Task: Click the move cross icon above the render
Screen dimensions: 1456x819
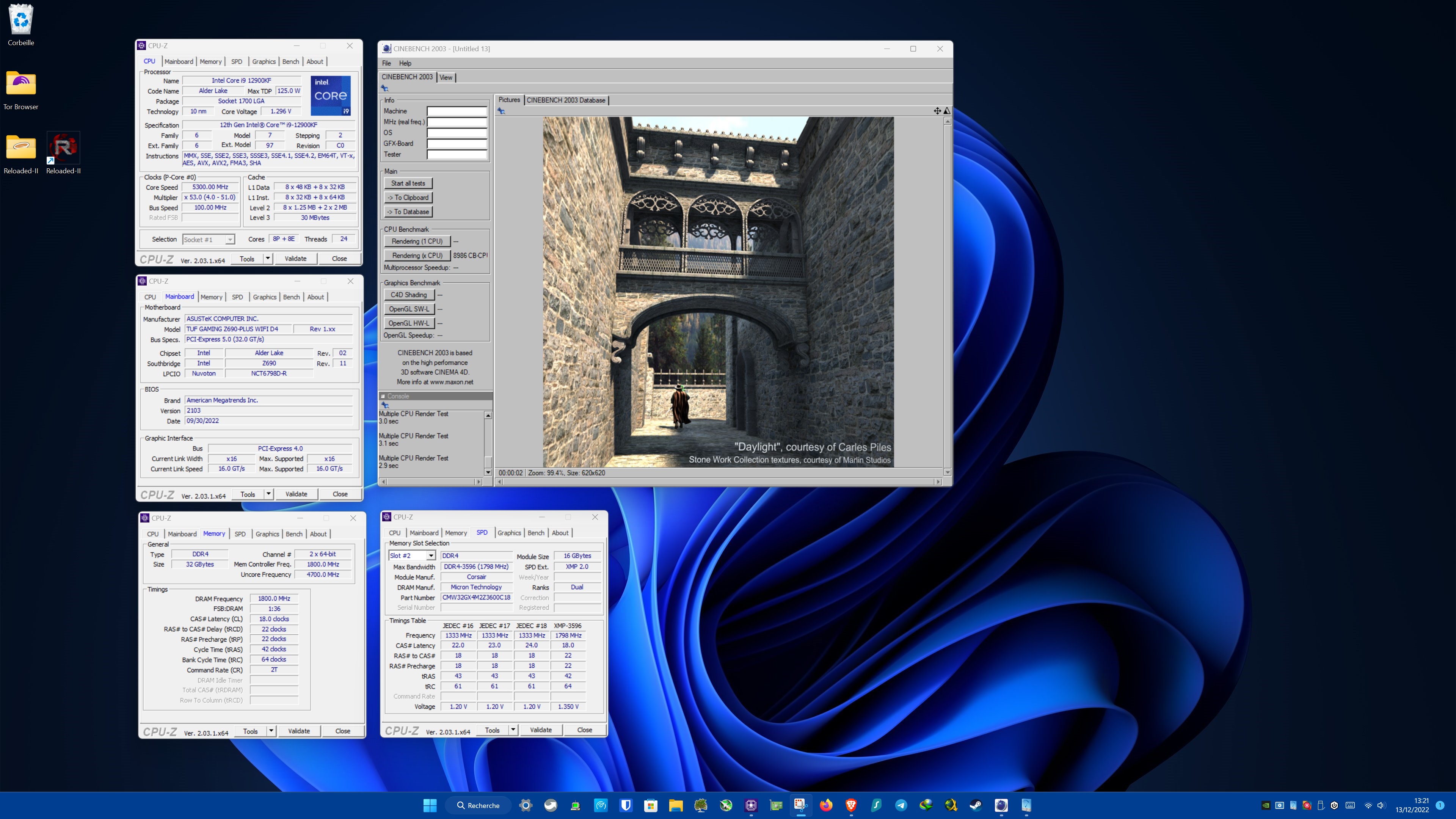Action: pyautogui.click(x=937, y=111)
